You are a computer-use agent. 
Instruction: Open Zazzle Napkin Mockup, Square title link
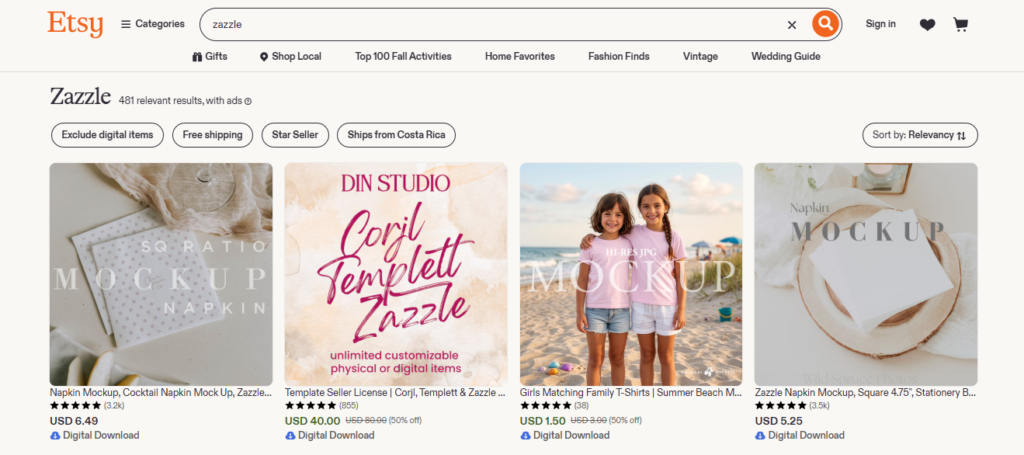click(866, 393)
